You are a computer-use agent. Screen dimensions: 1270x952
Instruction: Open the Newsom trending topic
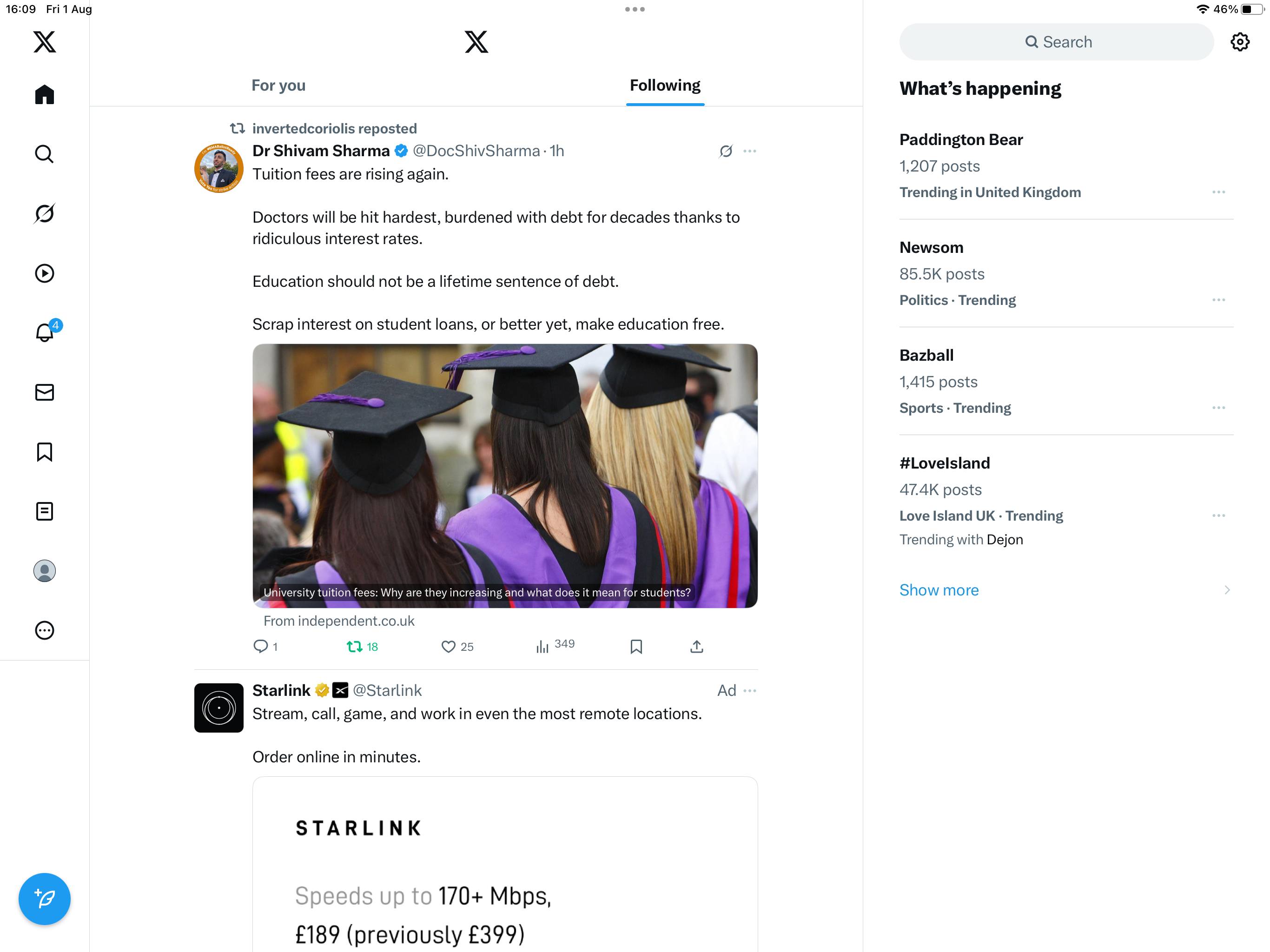click(931, 247)
